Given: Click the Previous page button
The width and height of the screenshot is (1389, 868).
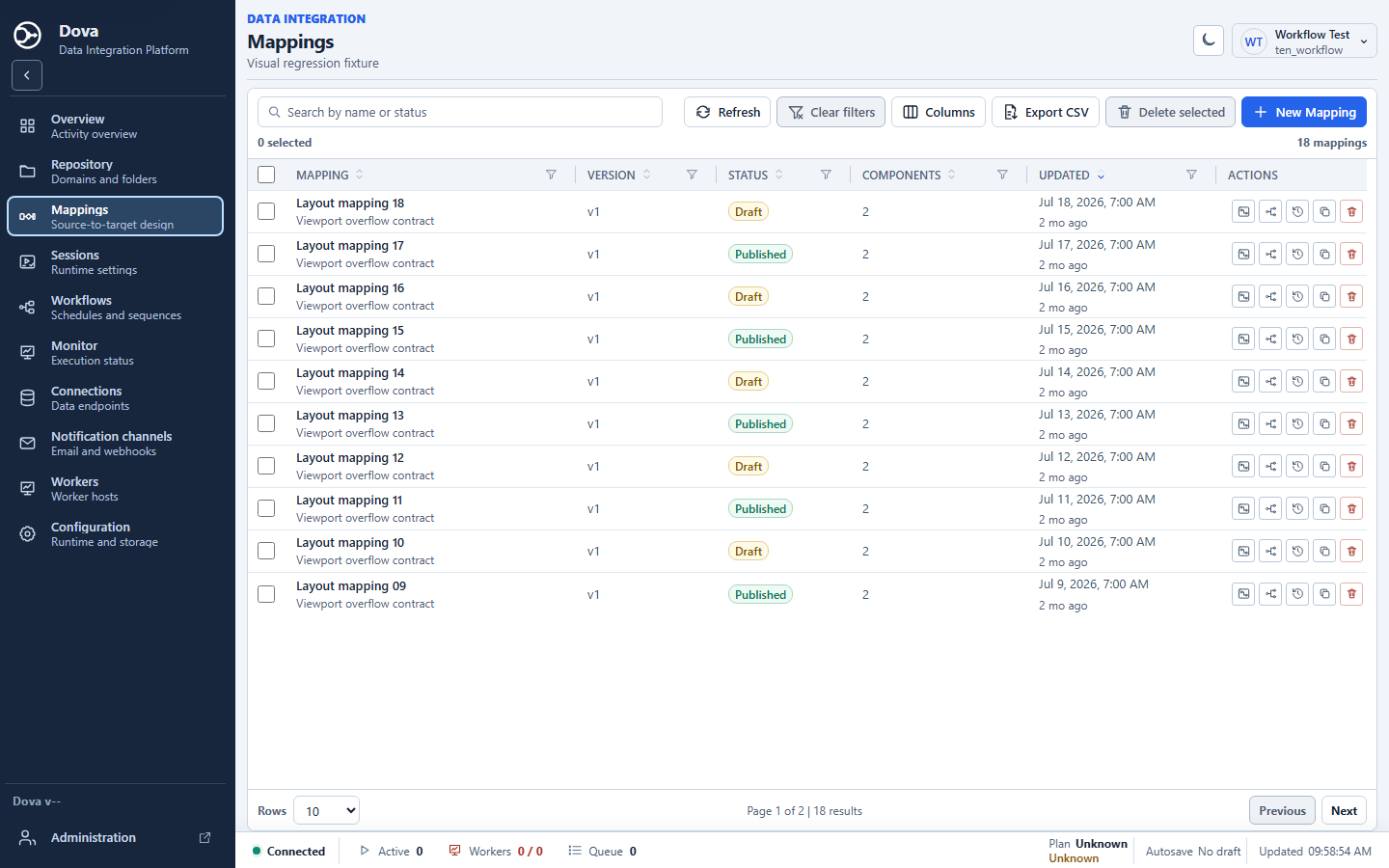Looking at the screenshot, I should [x=1282, y=811].
